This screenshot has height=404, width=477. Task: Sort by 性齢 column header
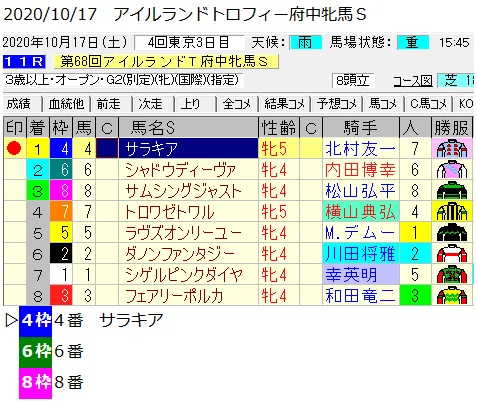click(279, 127)
